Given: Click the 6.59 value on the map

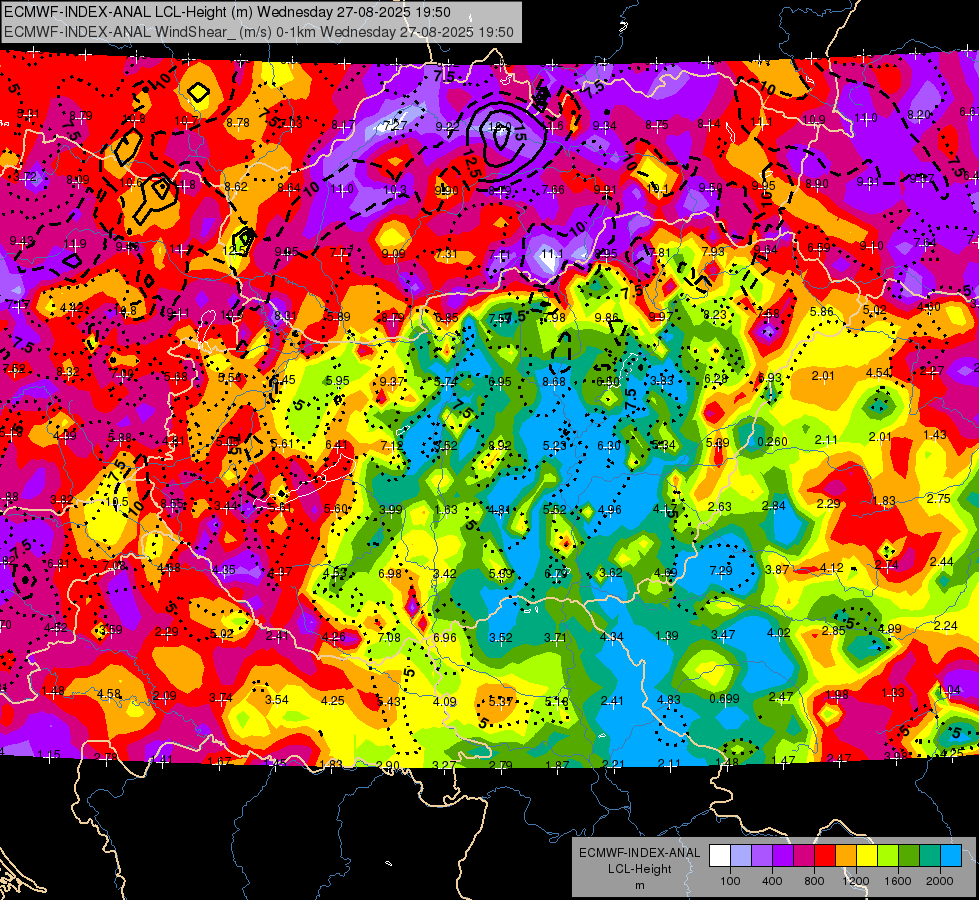Looking at the screenshot, I should point(819,247).
